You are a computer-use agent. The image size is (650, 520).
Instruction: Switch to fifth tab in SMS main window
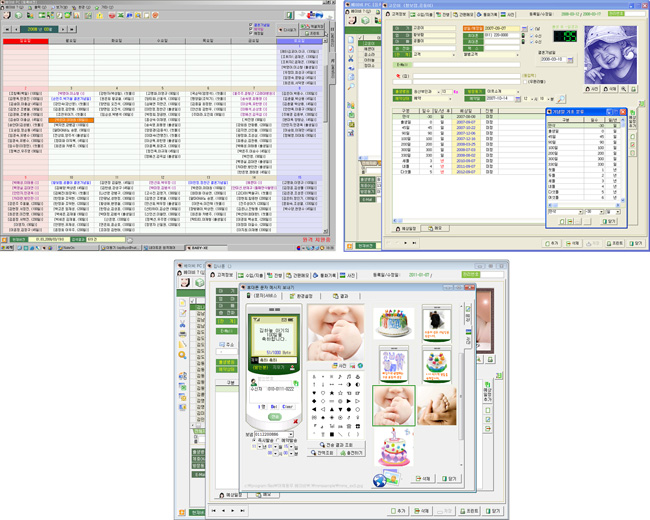click(x=324, y=275)
